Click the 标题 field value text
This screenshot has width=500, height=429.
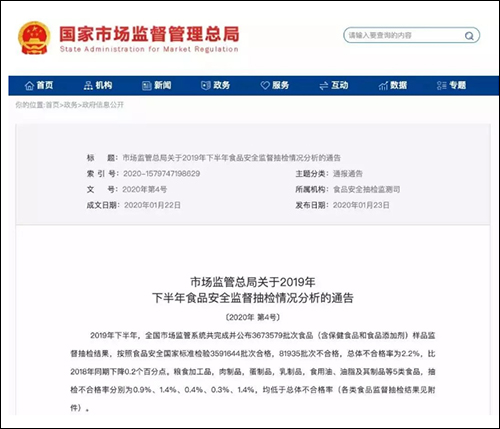(232, 158)
